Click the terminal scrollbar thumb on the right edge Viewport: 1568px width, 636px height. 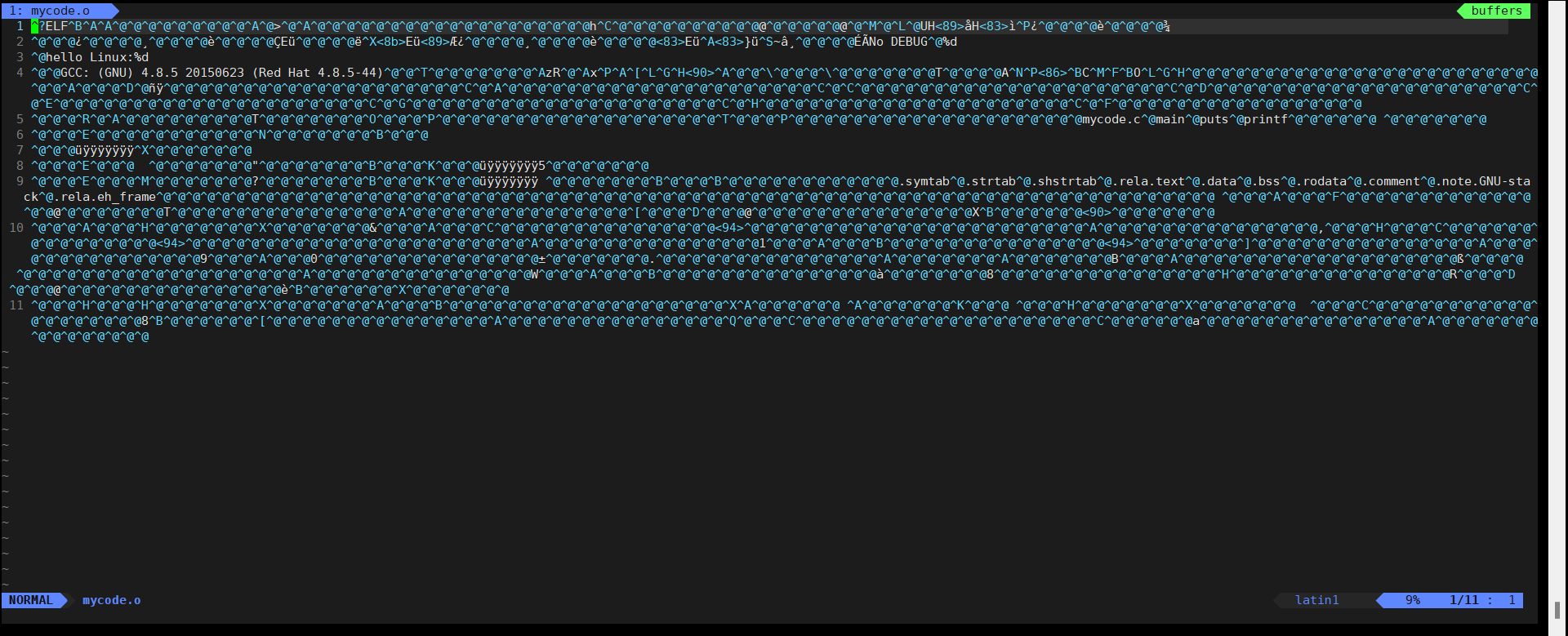[1557, 610]
